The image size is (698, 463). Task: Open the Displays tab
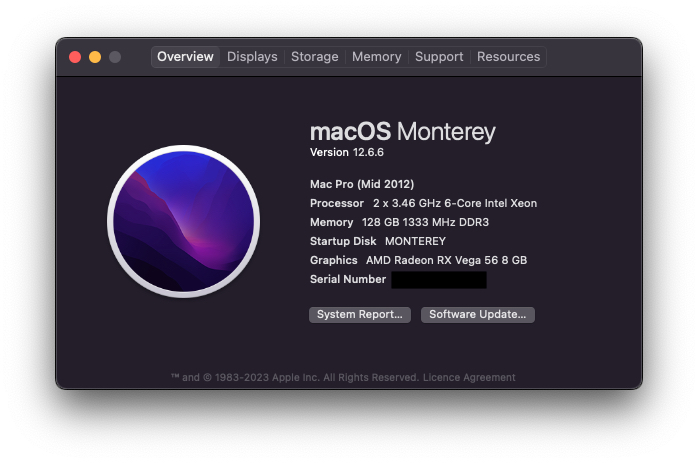pyautogui.click(x=252, y=57)
